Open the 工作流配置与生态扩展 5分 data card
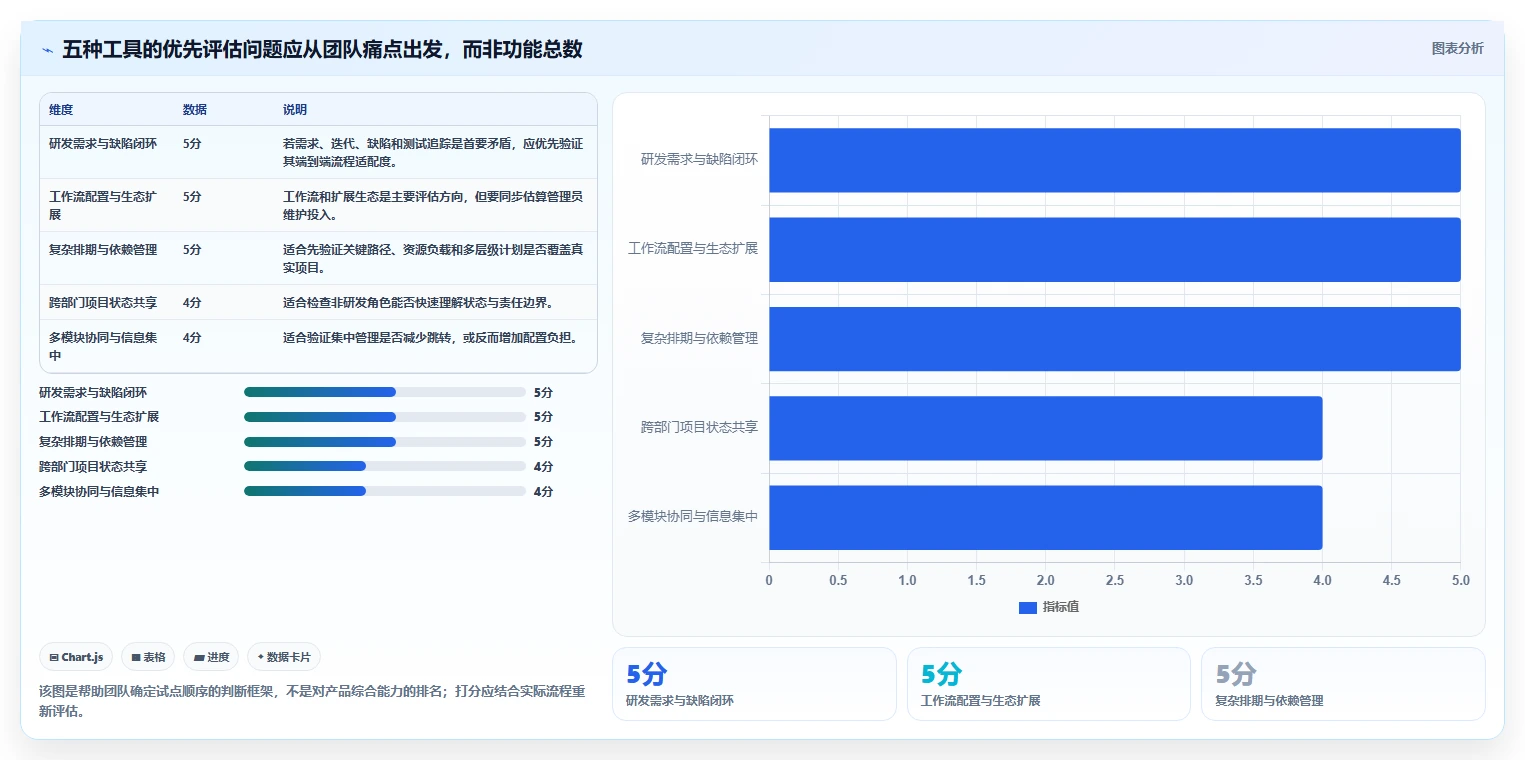The image size is (1525, 760). pos(1048,684)
